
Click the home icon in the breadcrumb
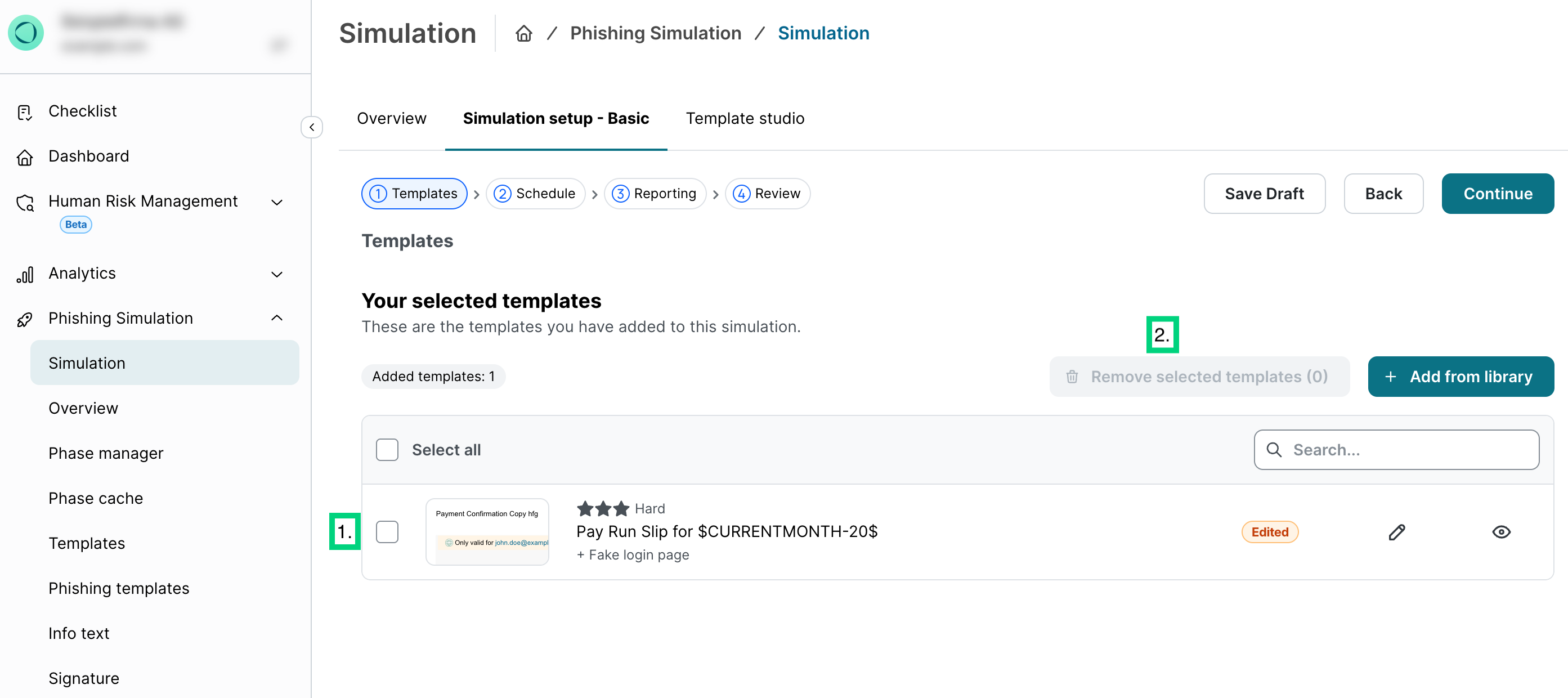pyautogui.click(x=524, y=33)
